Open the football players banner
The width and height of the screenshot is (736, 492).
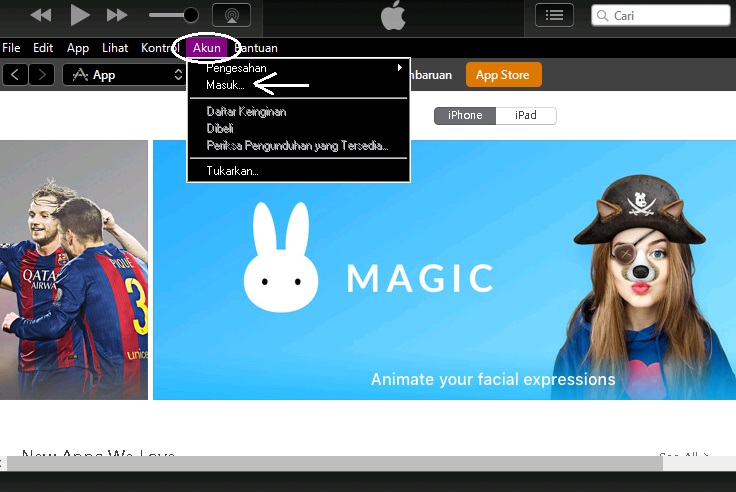pos(74,270)
